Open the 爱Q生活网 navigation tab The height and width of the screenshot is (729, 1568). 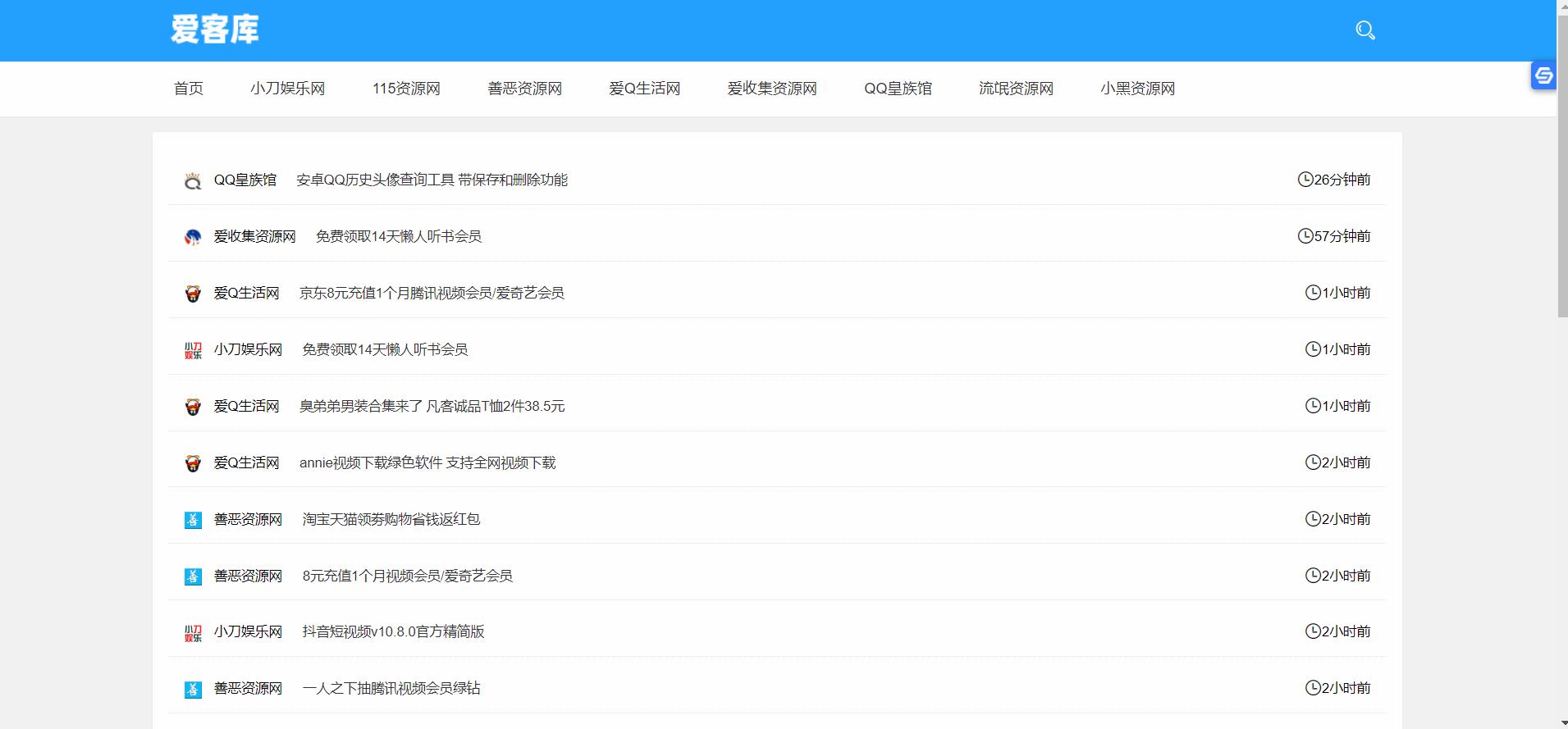pyautogui.click(x=645, y=89)
